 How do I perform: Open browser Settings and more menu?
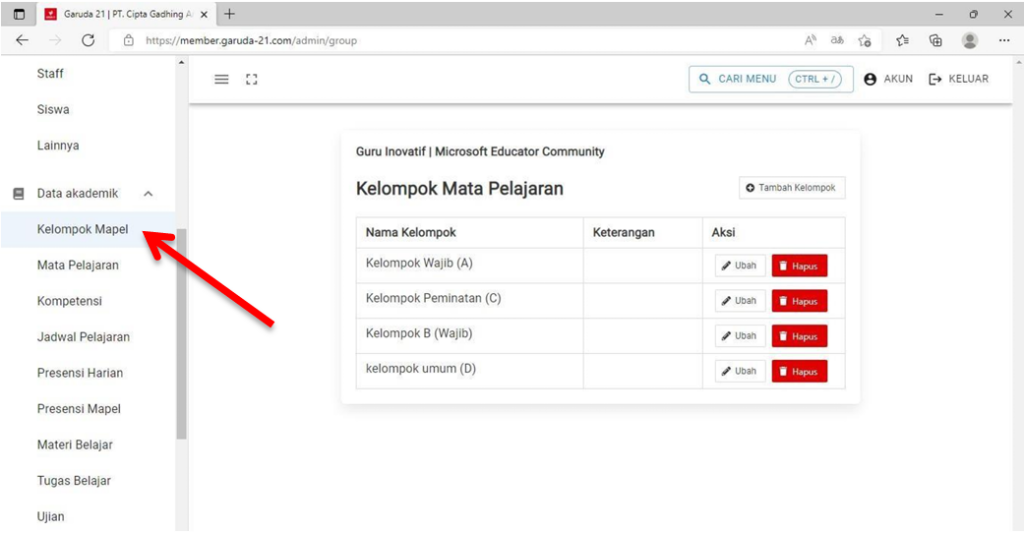[1004, 40]
